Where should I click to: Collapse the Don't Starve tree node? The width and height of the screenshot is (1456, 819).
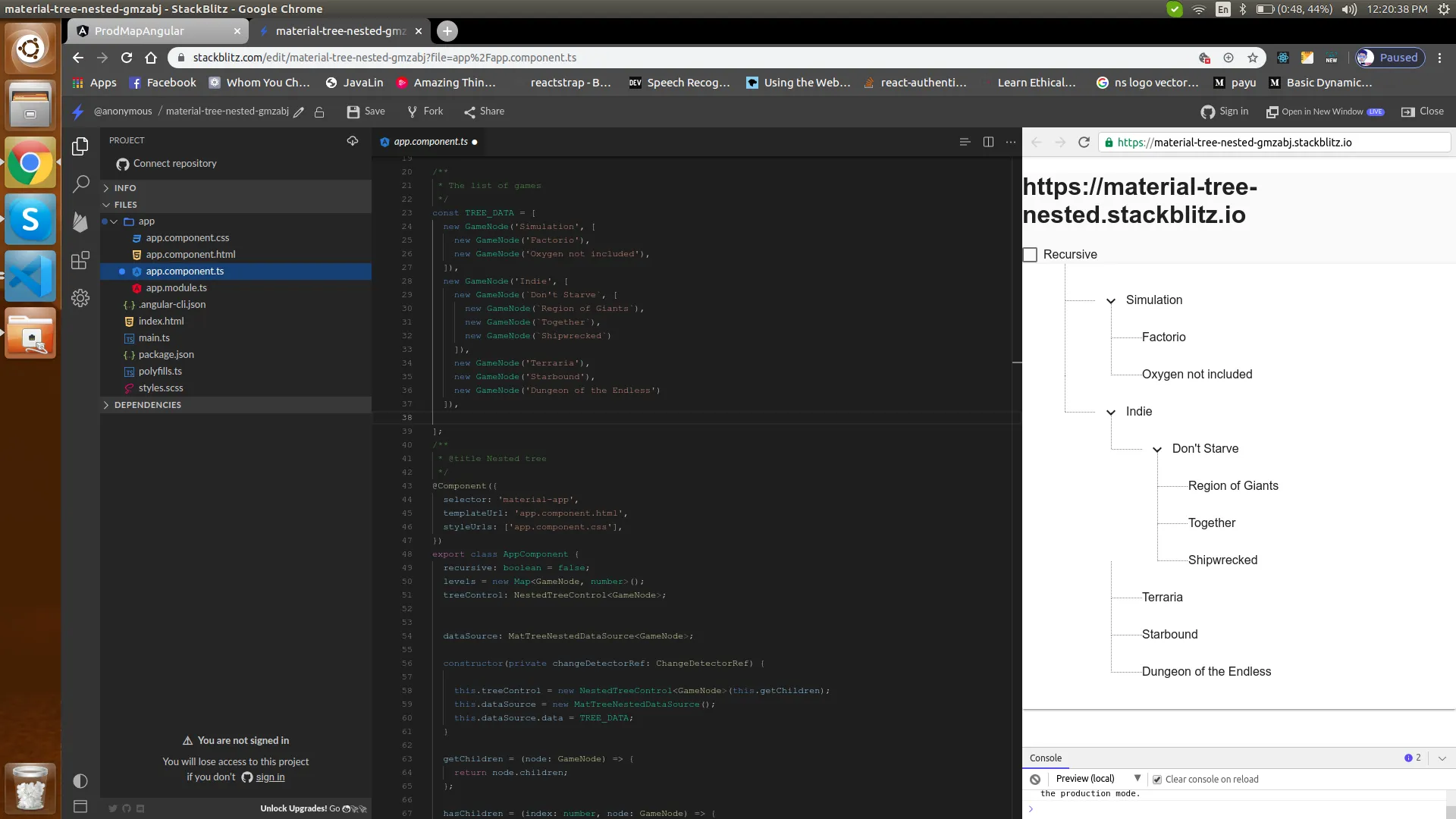1157,450
